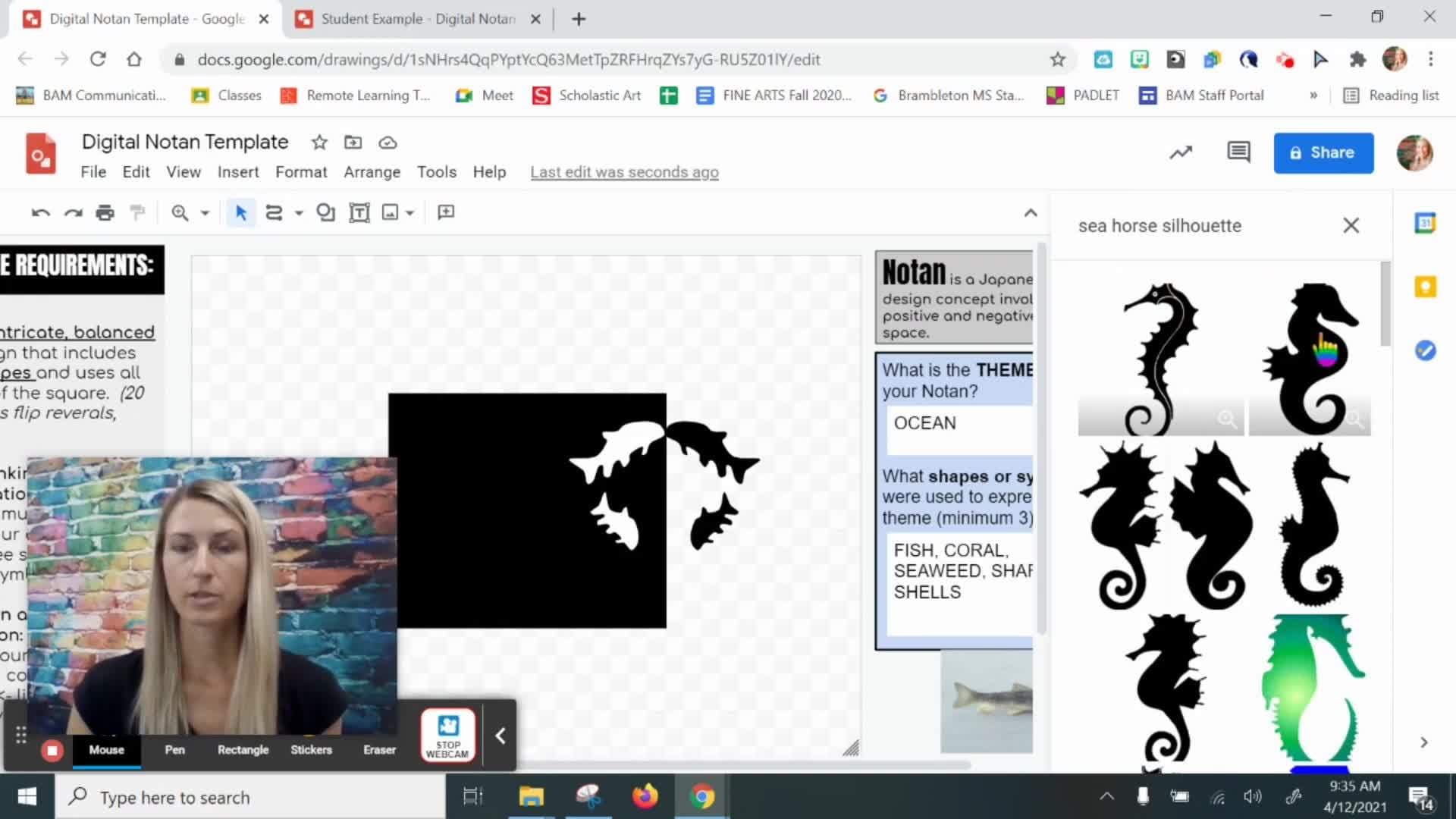
Task: Switch to the Pen tool in webcam toolbar
Action: pyautogui.click(x=174, y=749)
